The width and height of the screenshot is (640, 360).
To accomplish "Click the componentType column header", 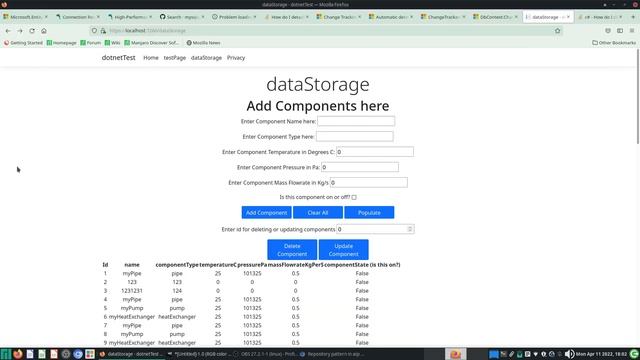I will [x=177, y=264].
